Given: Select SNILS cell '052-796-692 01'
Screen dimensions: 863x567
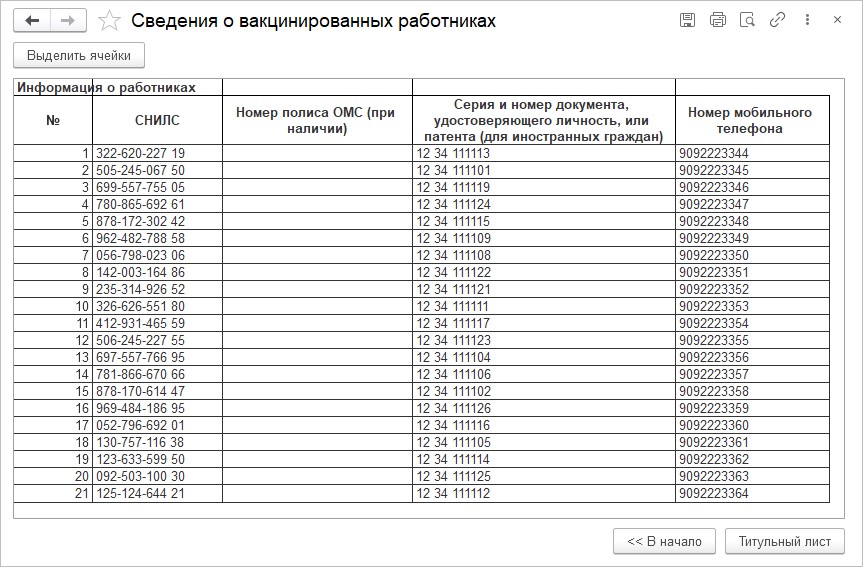Looking at the screenshot, I should coord(157,426).
